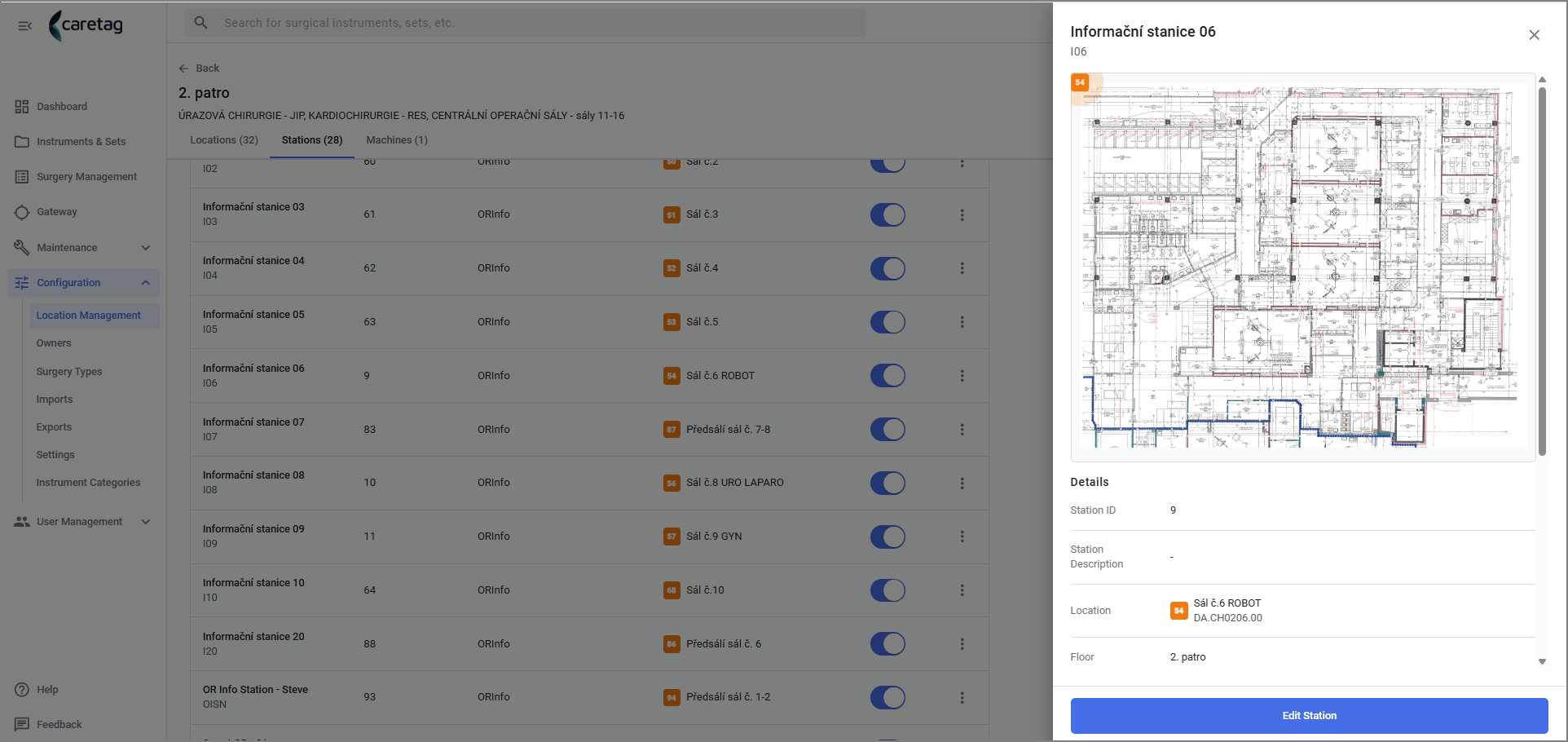Open Surgery Management list icon
Image resolution: width=1568 pixels, height=742 pixels.
tap(22, 177)
